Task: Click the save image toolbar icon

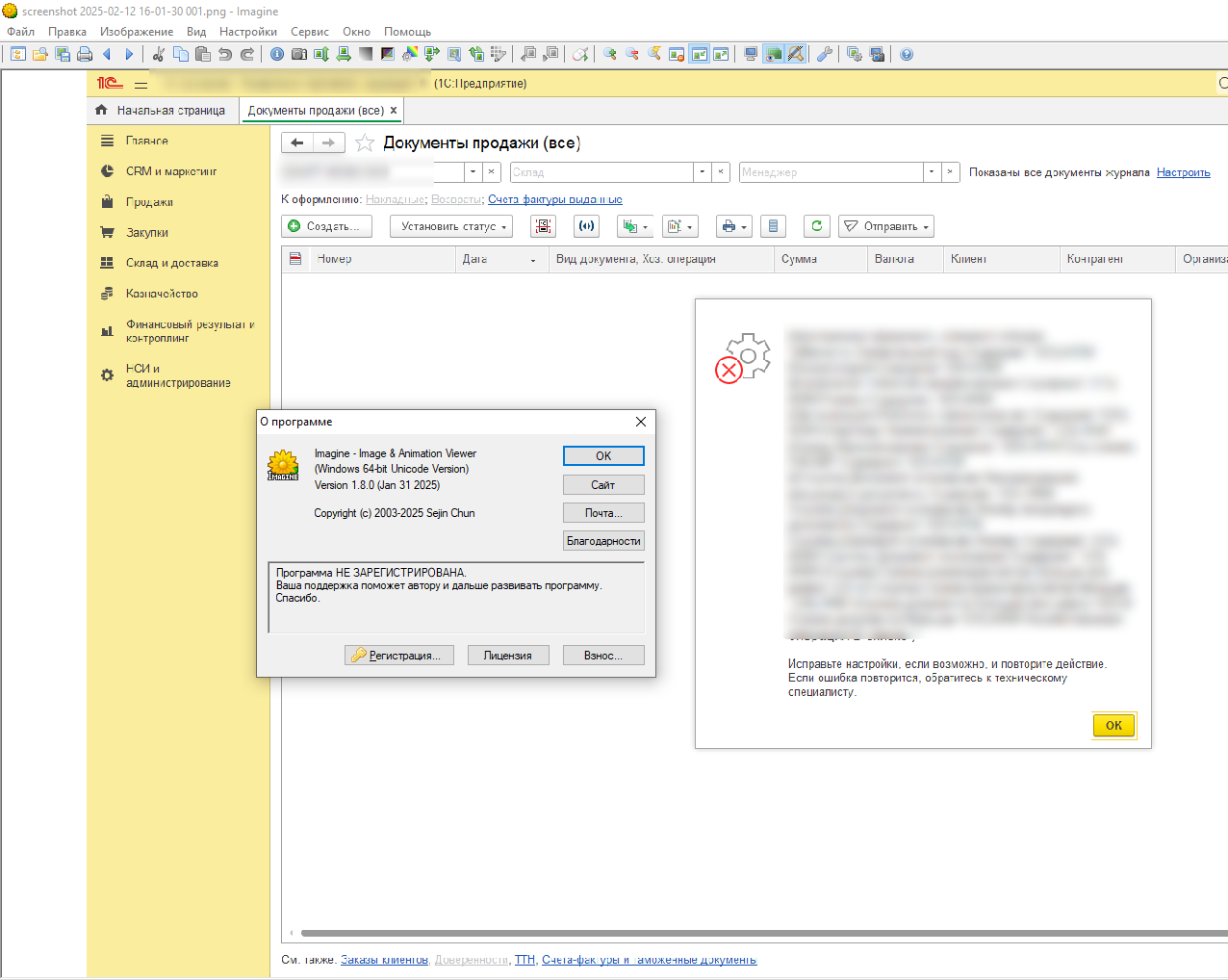Action: tap(63, 54)
